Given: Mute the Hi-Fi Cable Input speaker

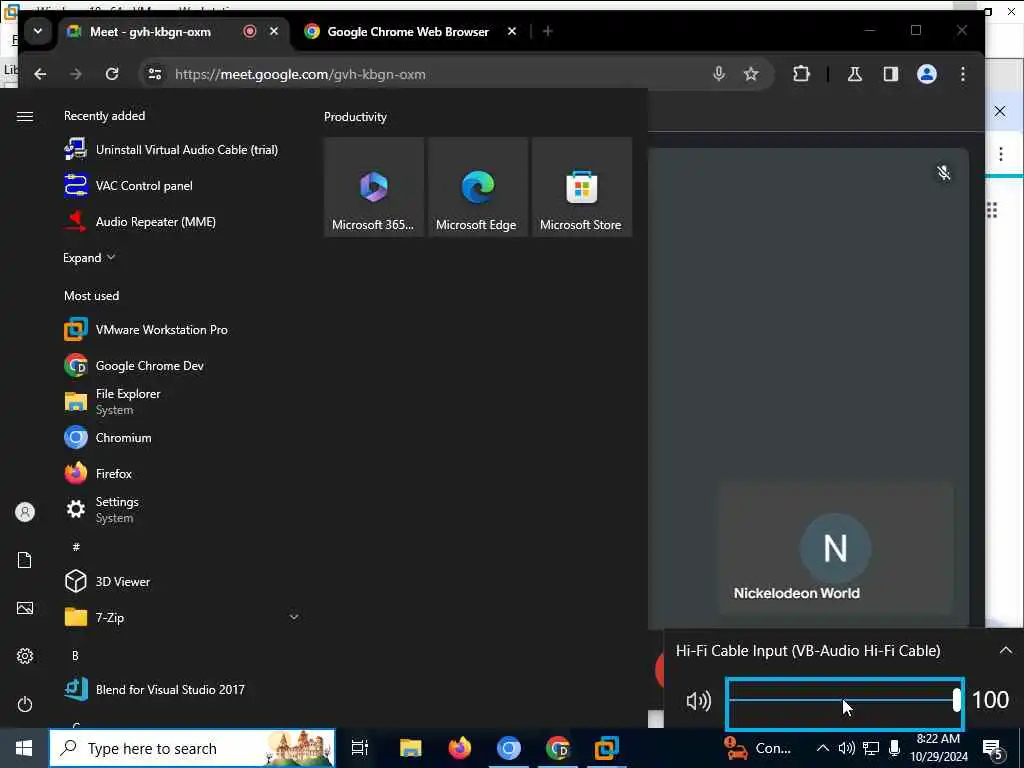Looking at the screenshot, I should [x=698, y=701].
